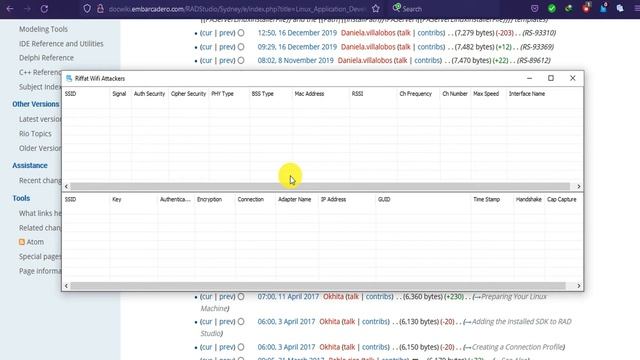Screen dimensions: 640x360
Task: Maximize the Riffat Wifi Attackers window
Action: point(551,78)
